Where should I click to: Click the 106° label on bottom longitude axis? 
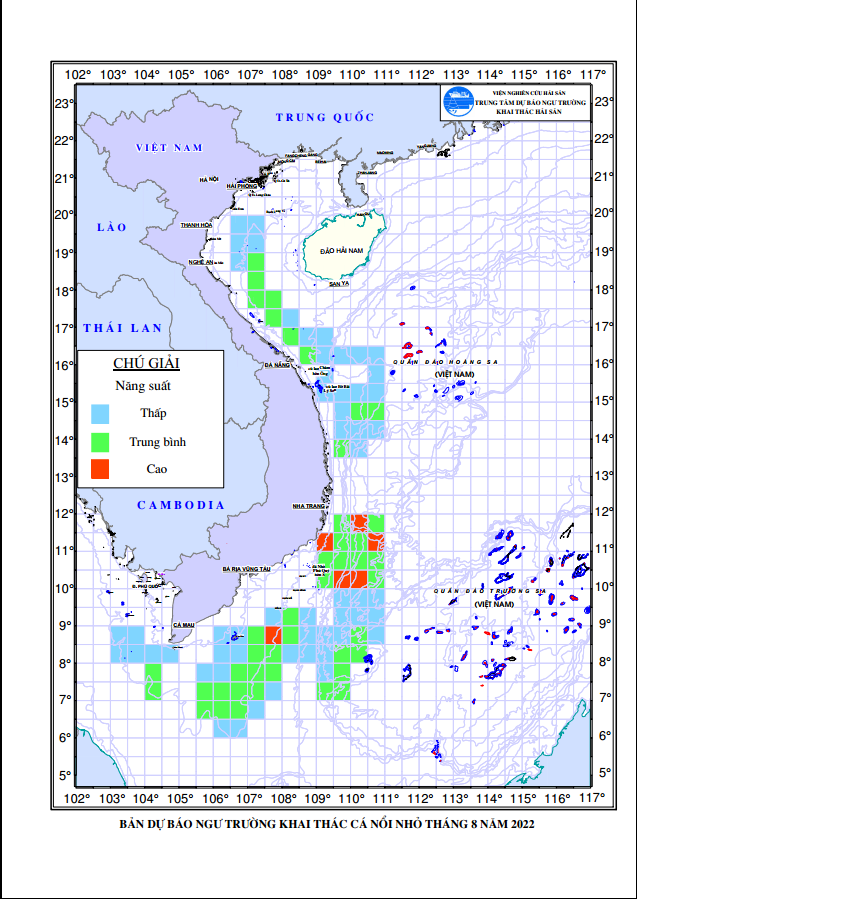pos(215,798)
